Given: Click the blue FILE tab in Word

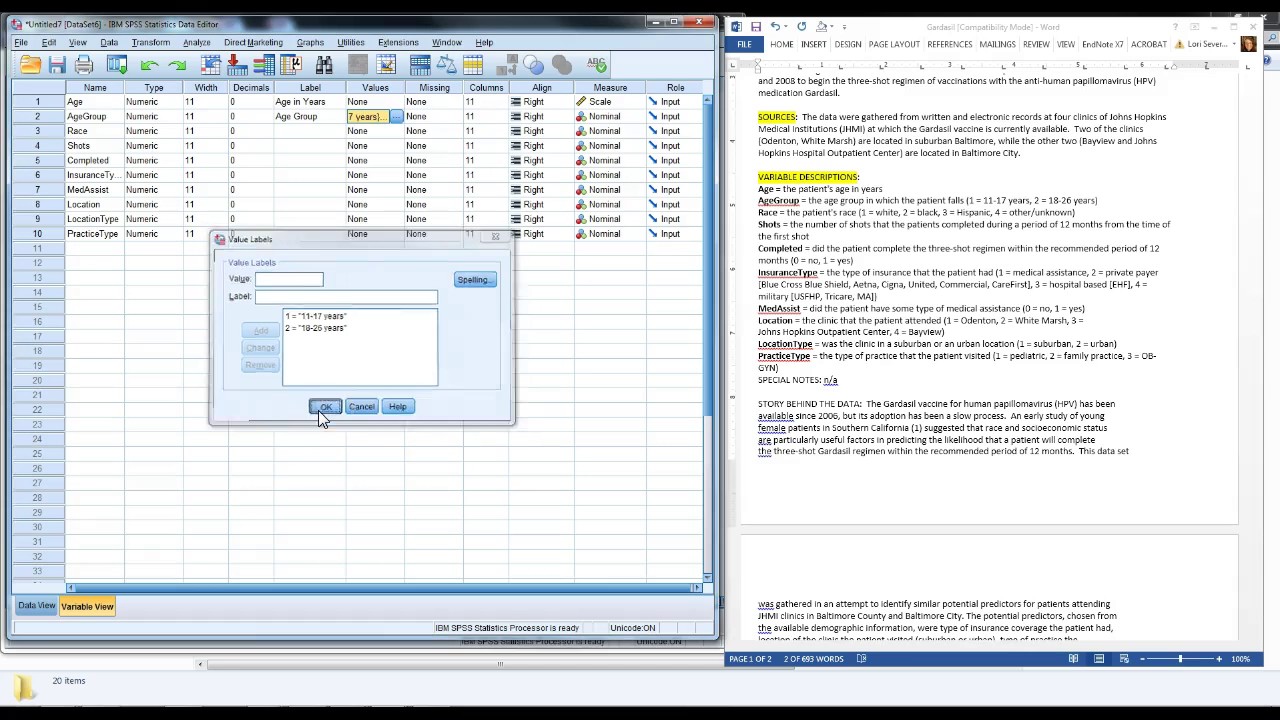Looking at the screenshot, I should 744,45.
